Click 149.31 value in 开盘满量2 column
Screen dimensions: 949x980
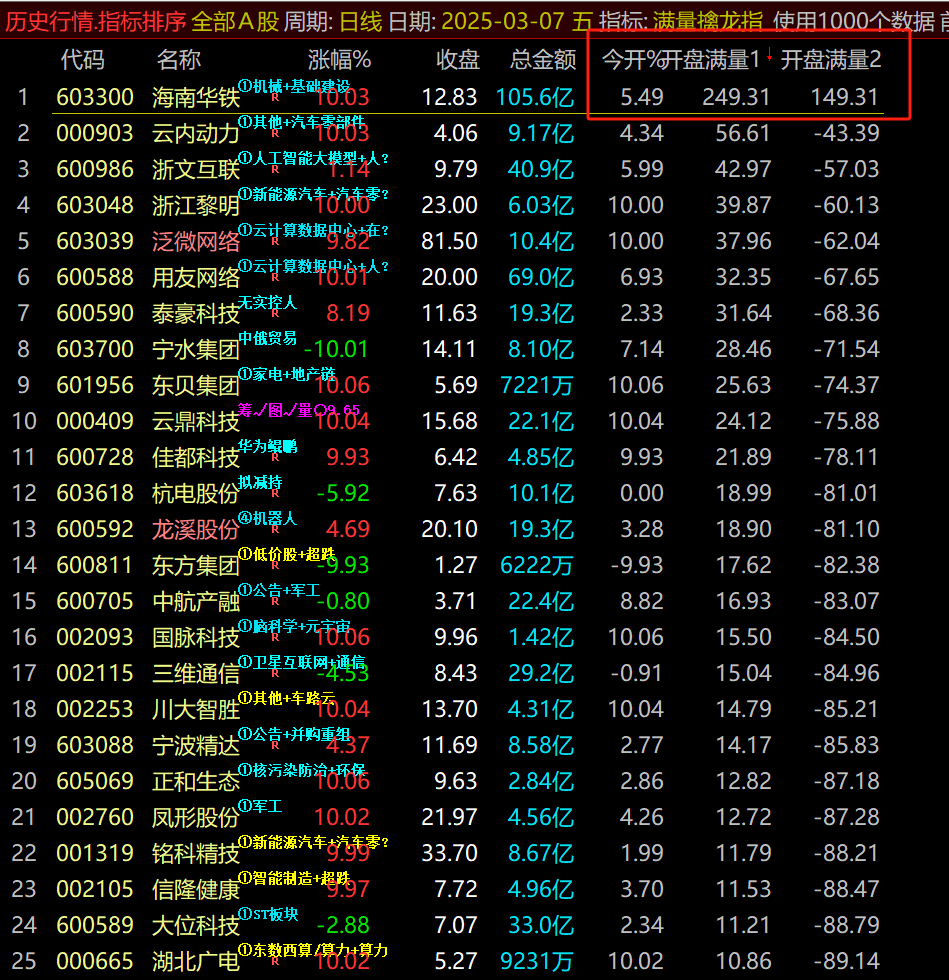point(844,97)
